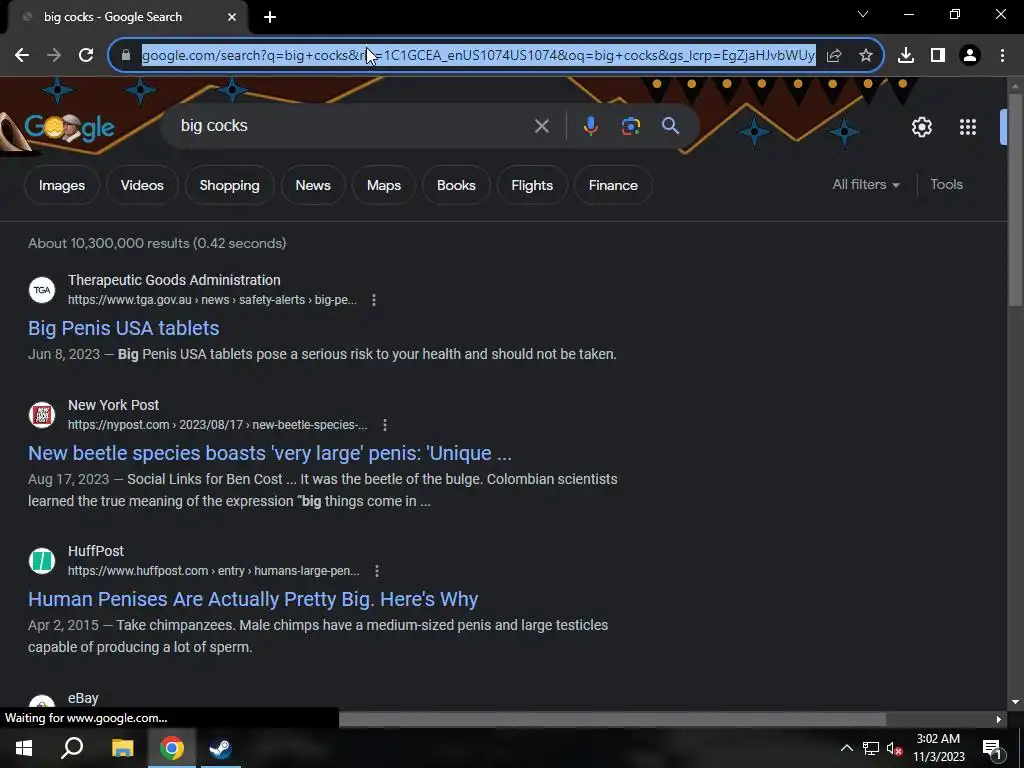Click the TGA site favicon

point(42,290)
